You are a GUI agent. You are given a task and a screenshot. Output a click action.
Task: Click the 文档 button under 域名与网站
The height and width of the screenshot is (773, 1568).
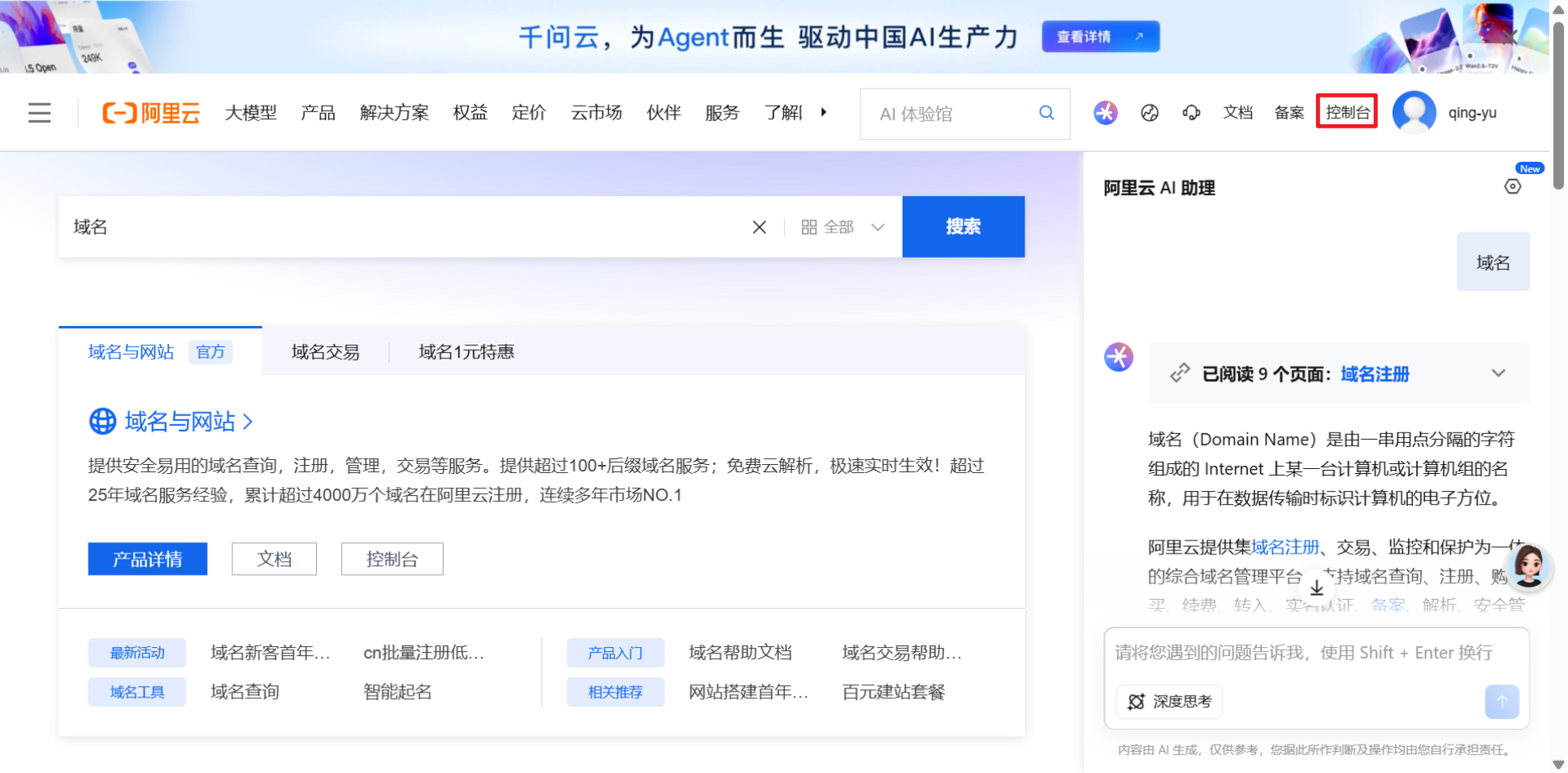pos(275,559)
